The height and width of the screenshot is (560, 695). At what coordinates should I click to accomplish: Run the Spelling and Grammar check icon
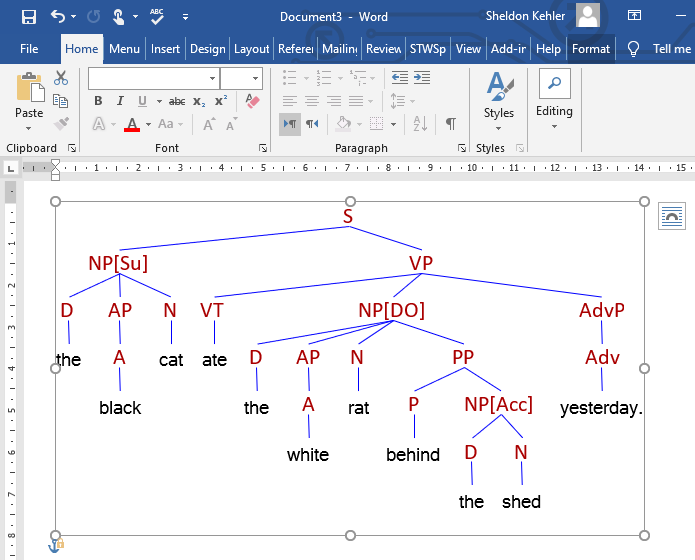(156, 16)
